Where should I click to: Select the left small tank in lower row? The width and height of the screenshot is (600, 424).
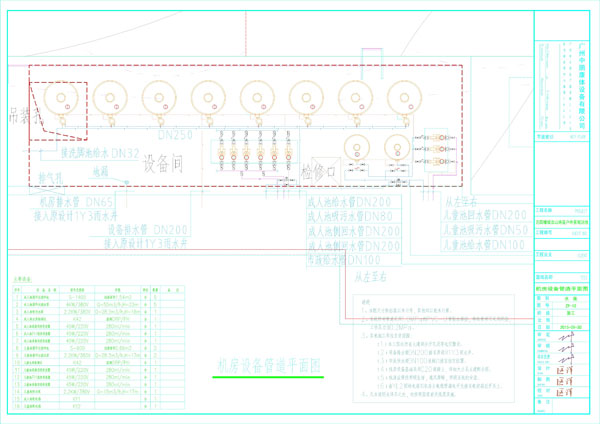pyautogui.click(x=352, y=148)
